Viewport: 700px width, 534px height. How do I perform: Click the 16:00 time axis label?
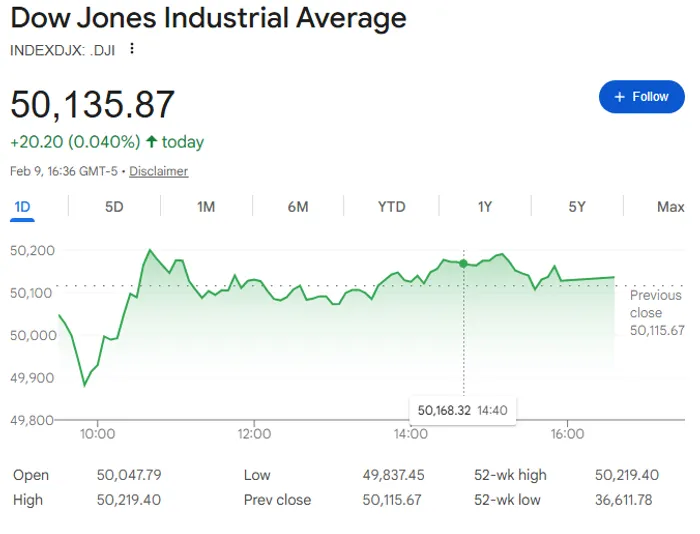[x=567, y=434]
